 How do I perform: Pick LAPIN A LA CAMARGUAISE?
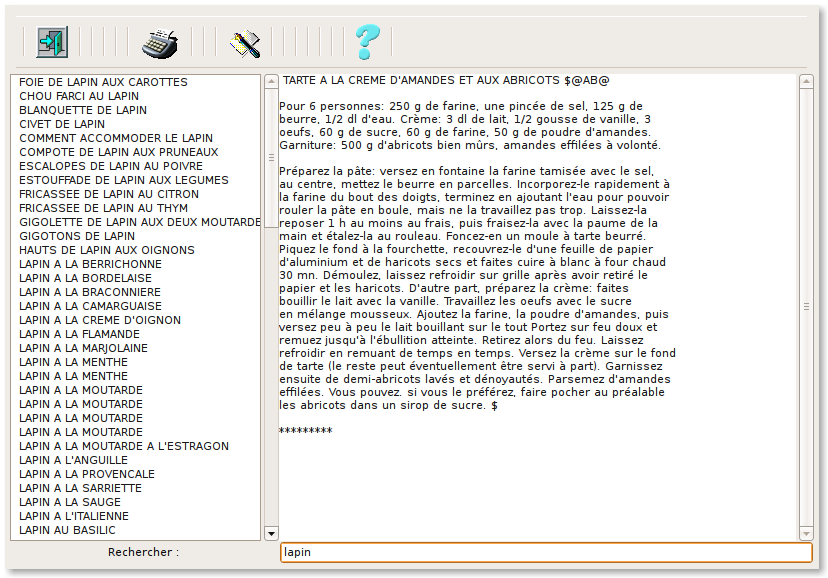(x=90, y=306)
